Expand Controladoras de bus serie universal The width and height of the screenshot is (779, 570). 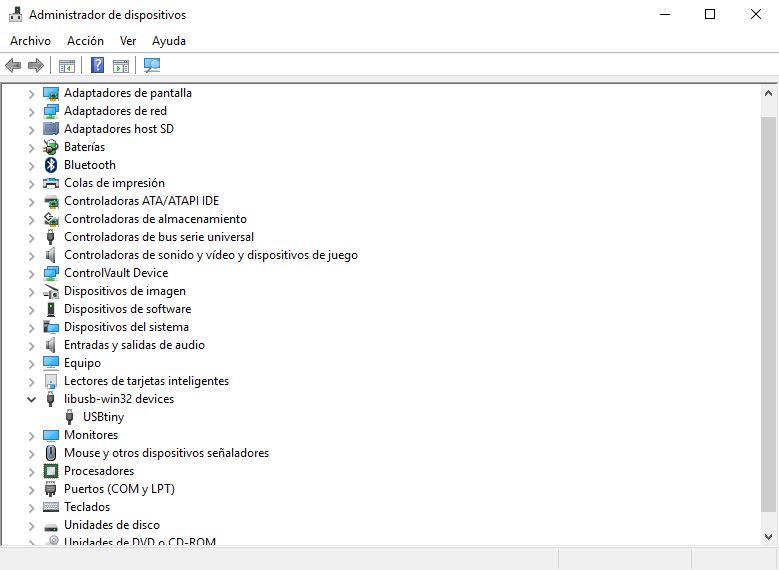click(x=31, y=238)
